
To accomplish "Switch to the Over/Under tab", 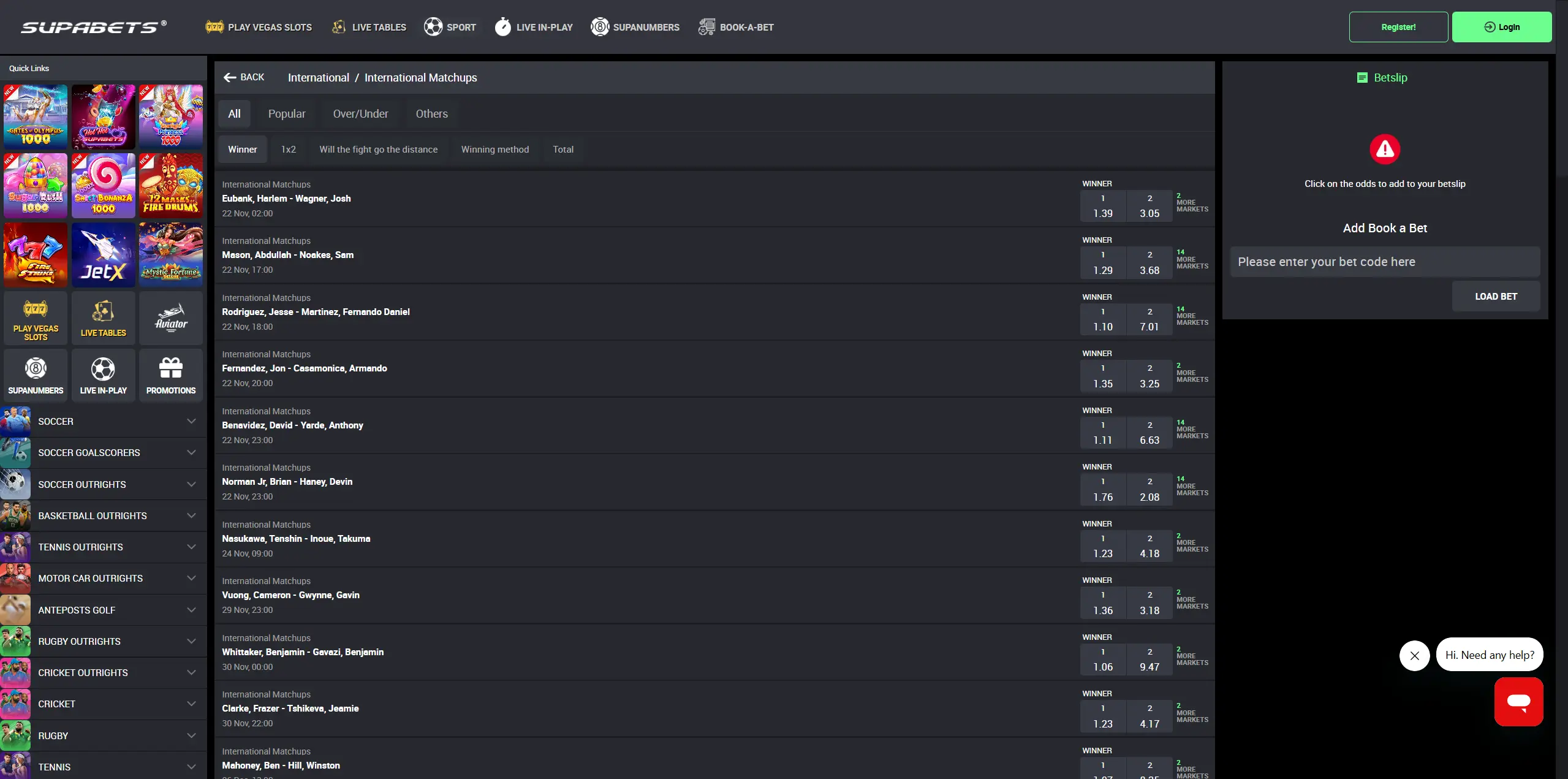I will (x=360, y=113).
